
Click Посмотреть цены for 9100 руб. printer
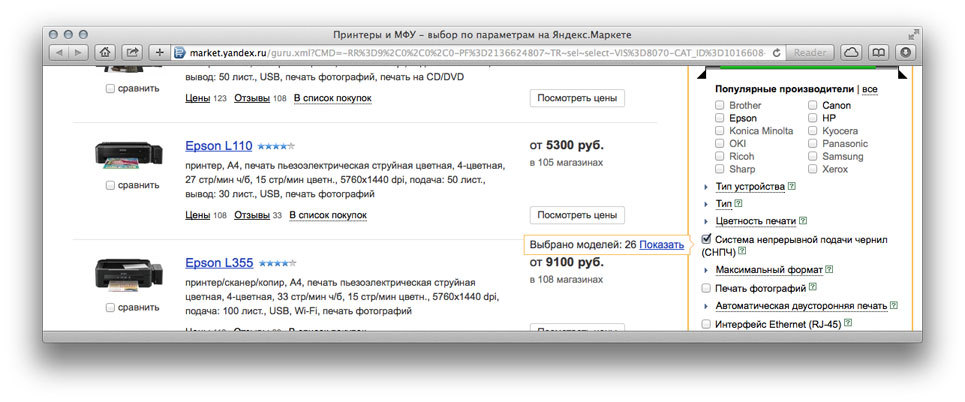point(577,330)
